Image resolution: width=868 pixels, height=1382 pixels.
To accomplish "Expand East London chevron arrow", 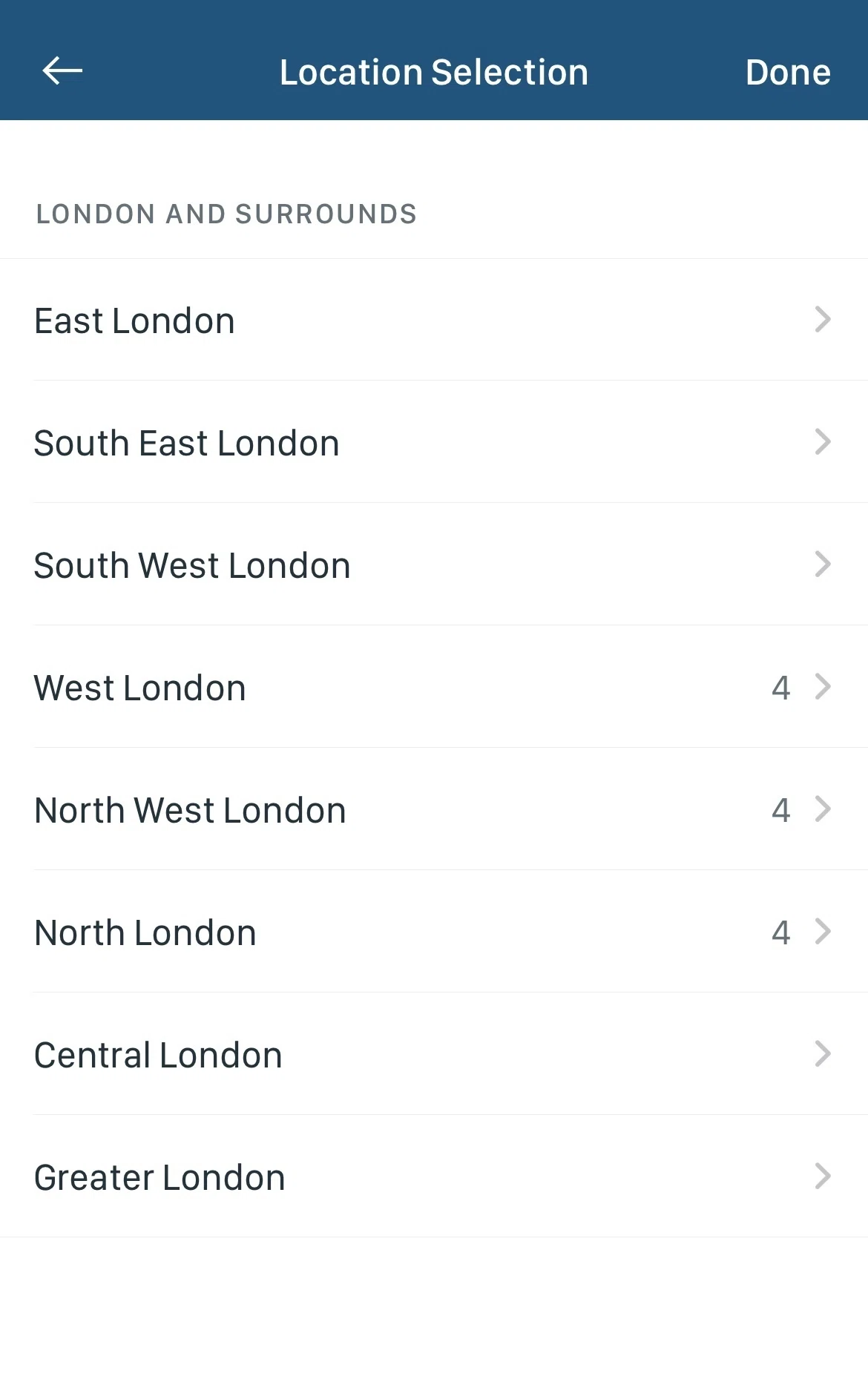I will (x=822, y=320).
